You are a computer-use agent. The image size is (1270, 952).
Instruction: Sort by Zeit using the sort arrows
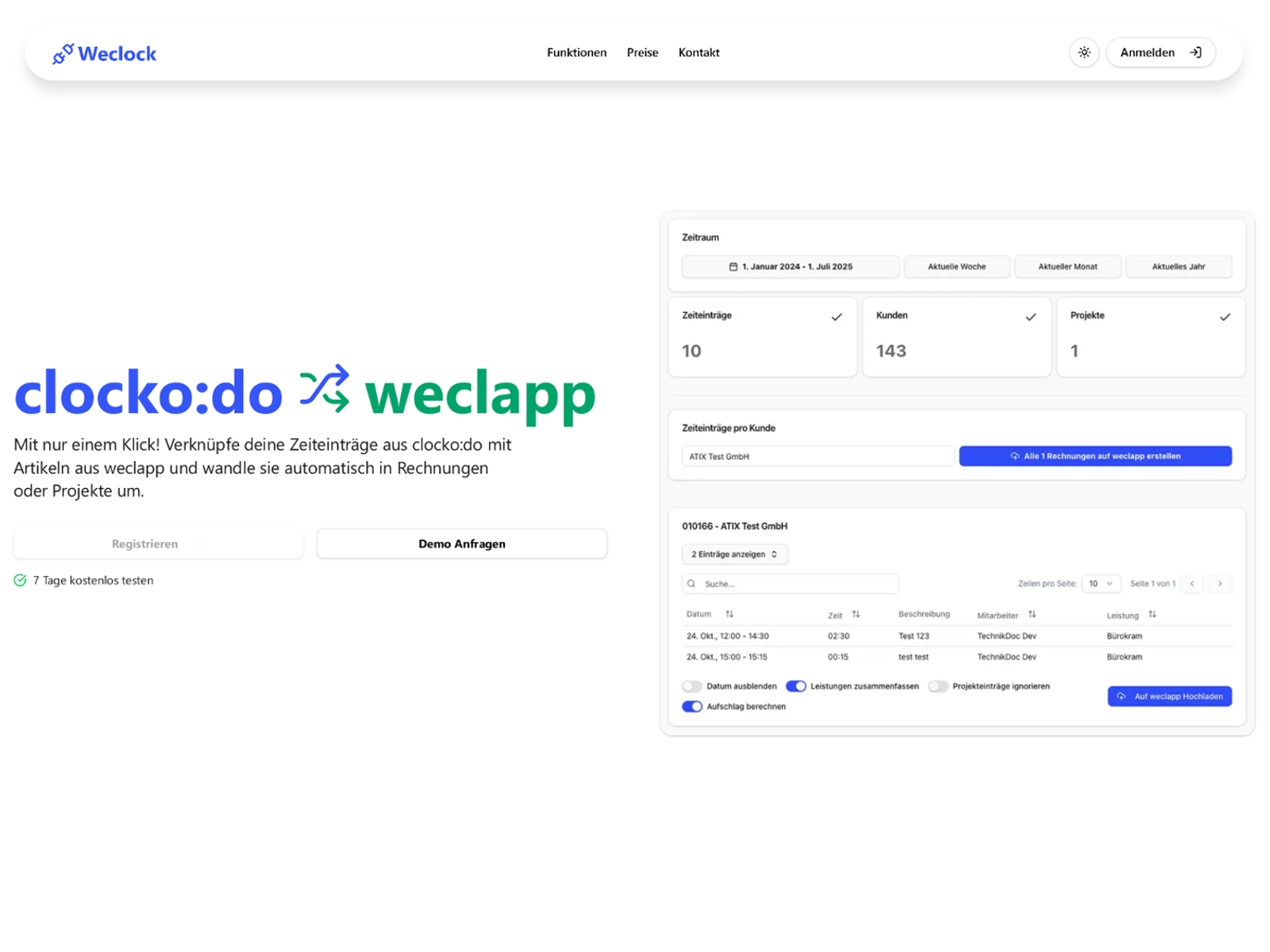[x=856, y=614]
